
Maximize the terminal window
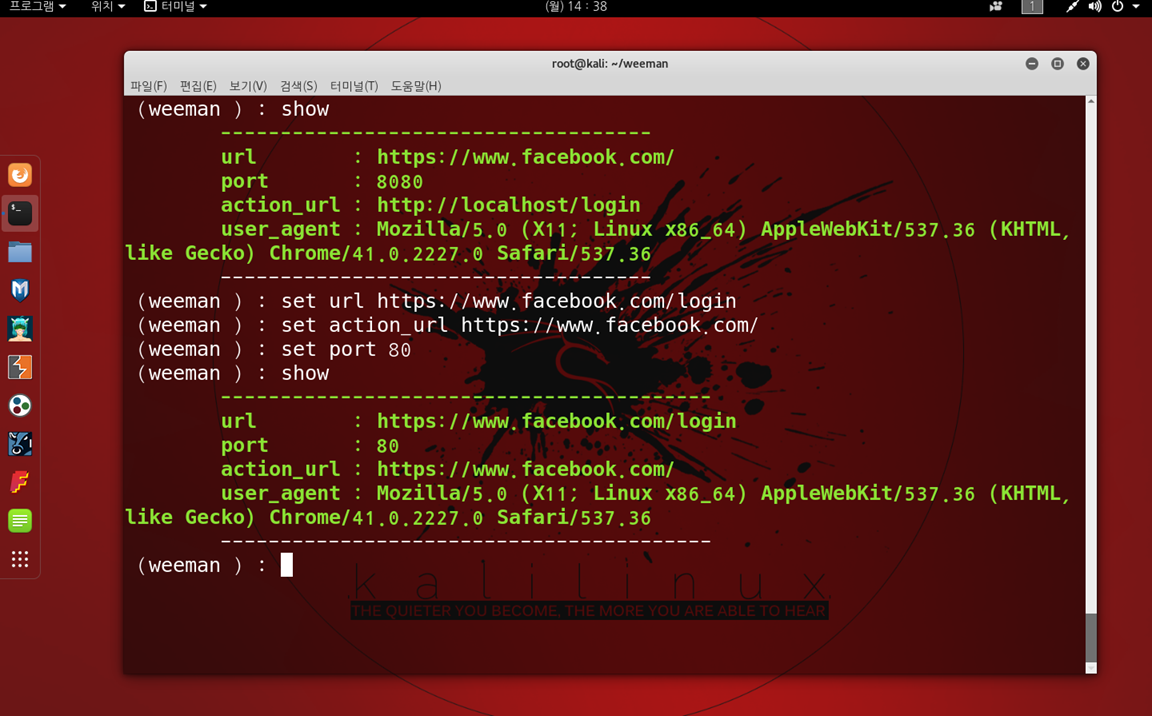1057,64
